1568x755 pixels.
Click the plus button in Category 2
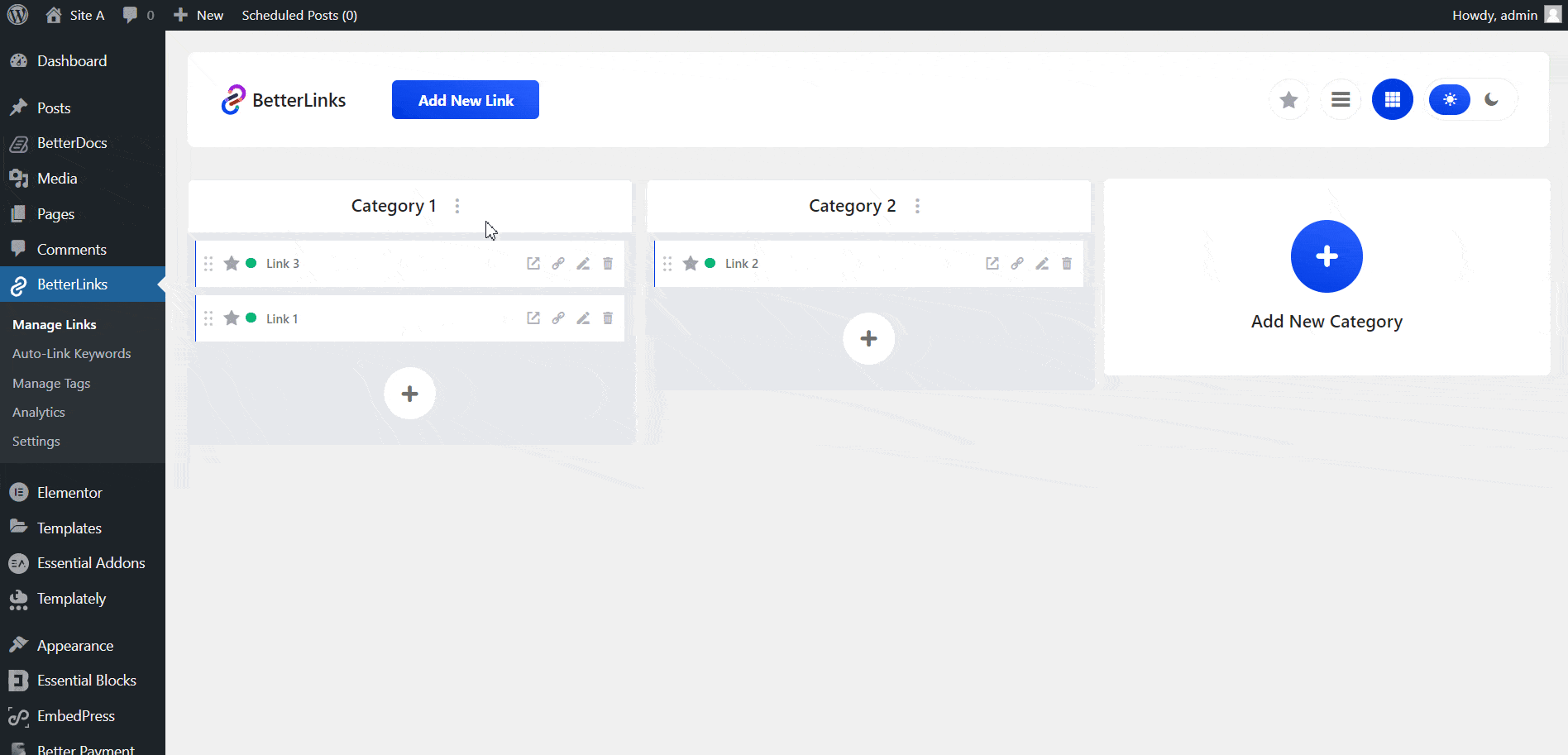coord(868,339)
